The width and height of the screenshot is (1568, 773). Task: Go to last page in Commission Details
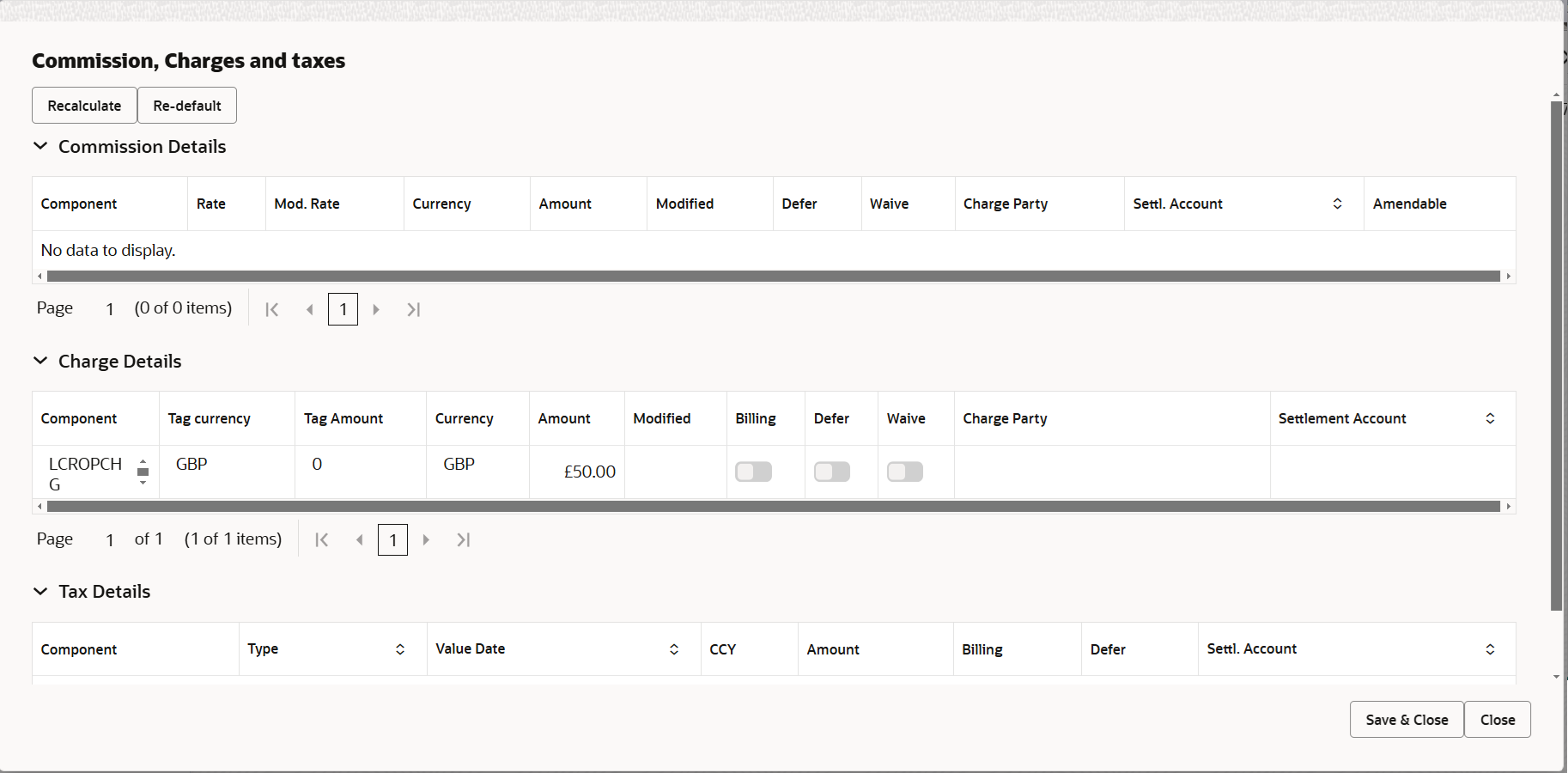[413, 309]
